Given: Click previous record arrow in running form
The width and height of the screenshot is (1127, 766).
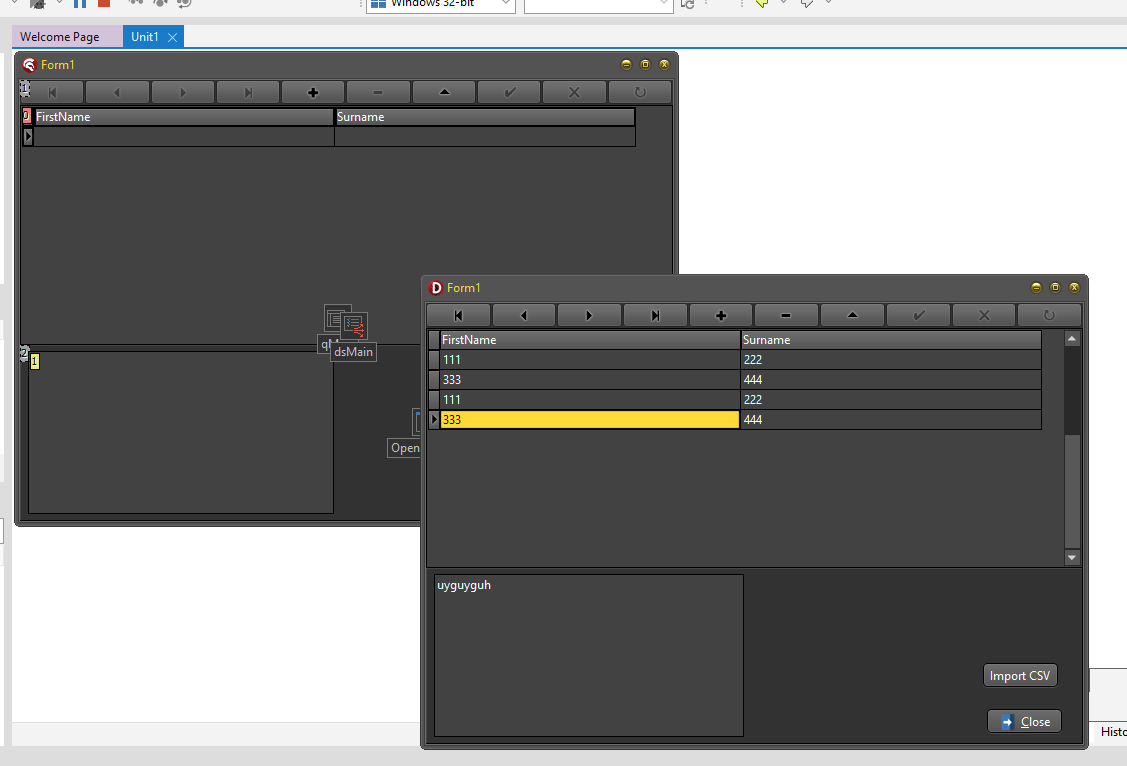Looking at the screenshot, I should (x=523, y=316).
